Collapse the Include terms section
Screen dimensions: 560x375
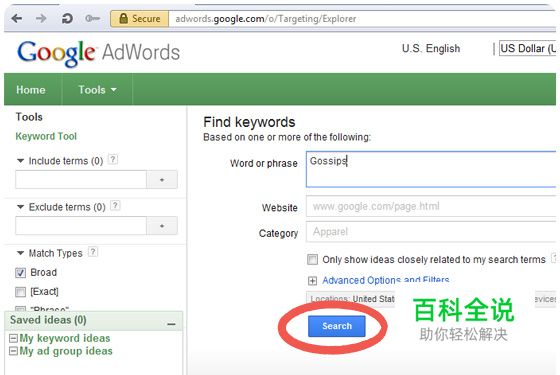pyautogui.click(x=20, y=161)
